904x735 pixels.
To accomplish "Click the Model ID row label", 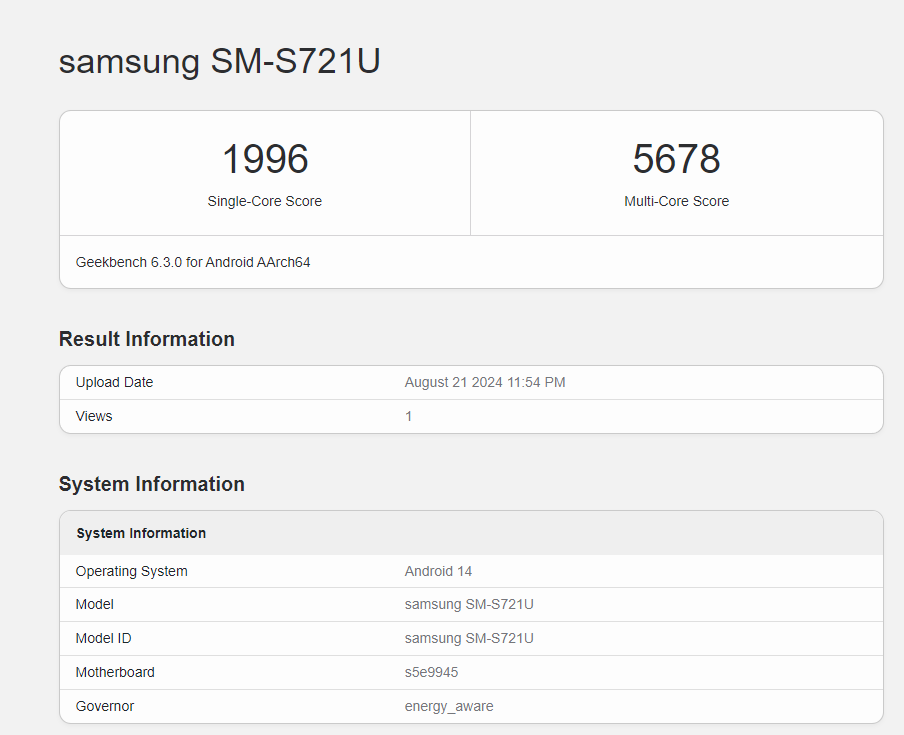I will [103, 638].
